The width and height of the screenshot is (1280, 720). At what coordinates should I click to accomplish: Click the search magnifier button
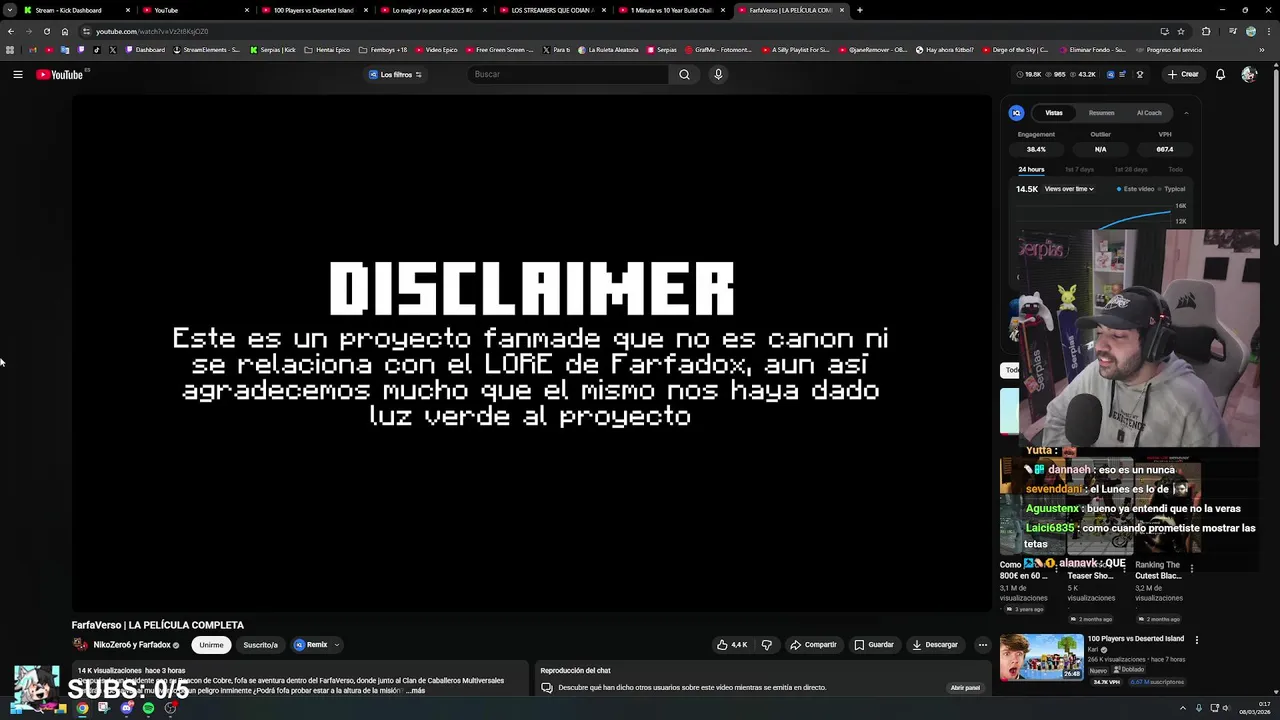[x=684, y=74]
